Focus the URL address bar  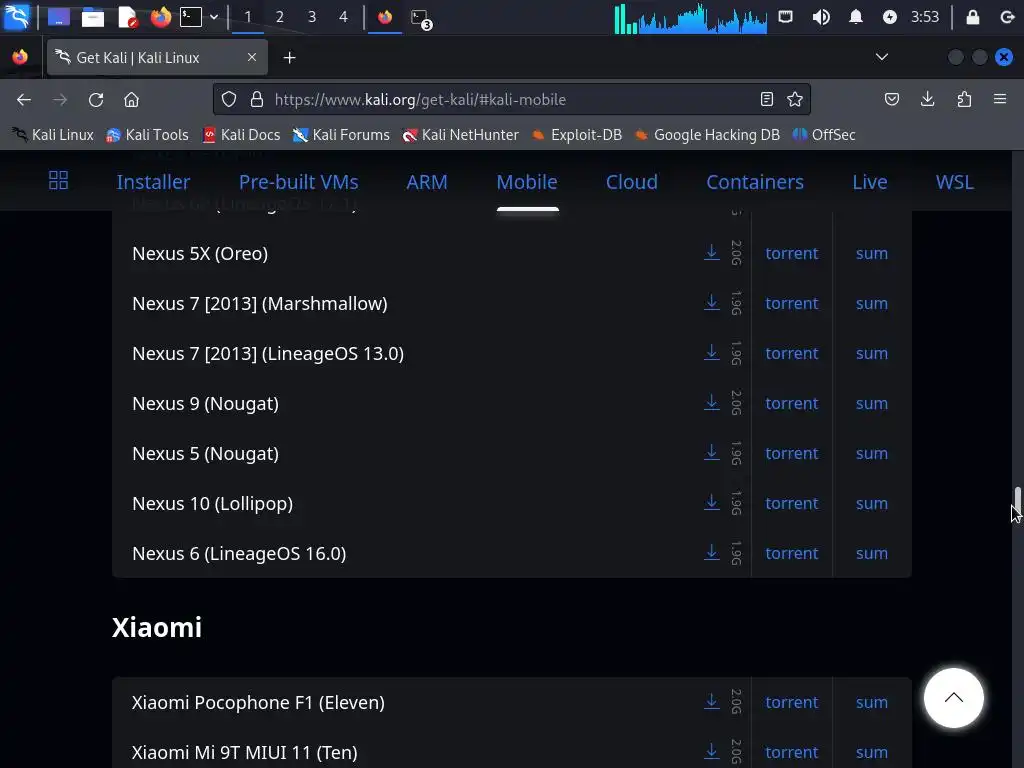(511, 99)
